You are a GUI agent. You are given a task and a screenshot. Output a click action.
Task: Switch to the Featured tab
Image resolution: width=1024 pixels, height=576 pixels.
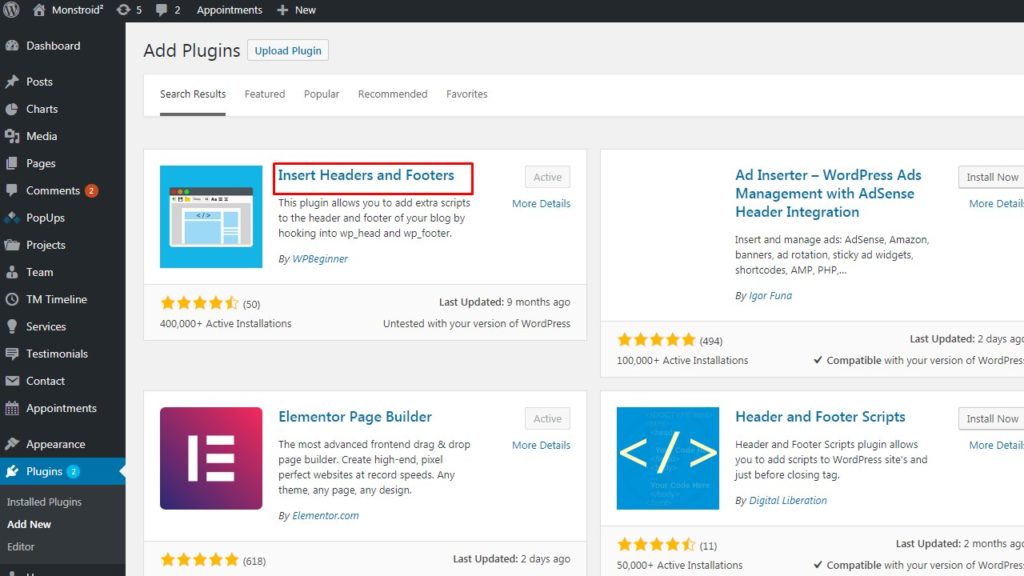click(x=264, y=94)
